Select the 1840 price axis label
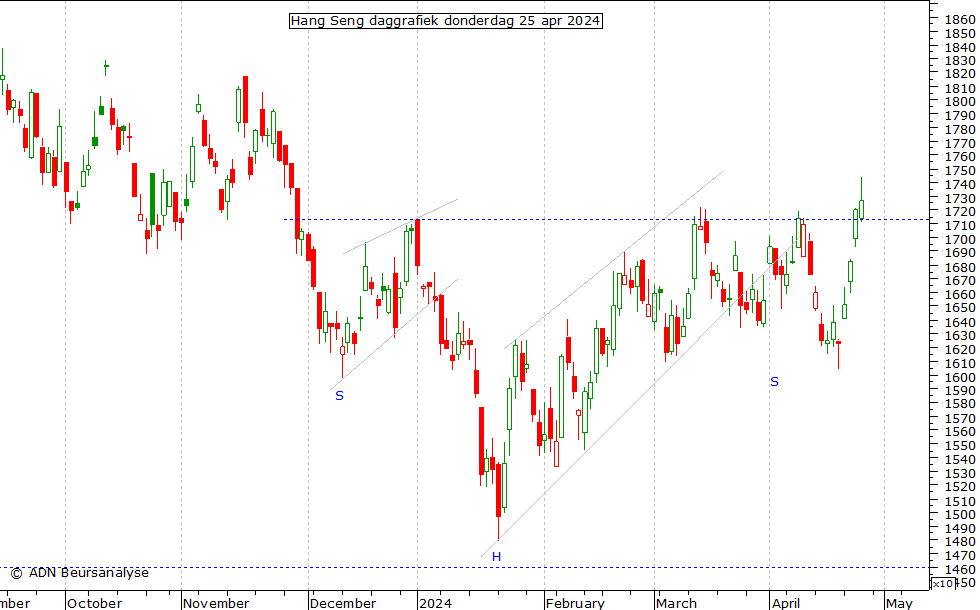 click(x=960, y=48)
